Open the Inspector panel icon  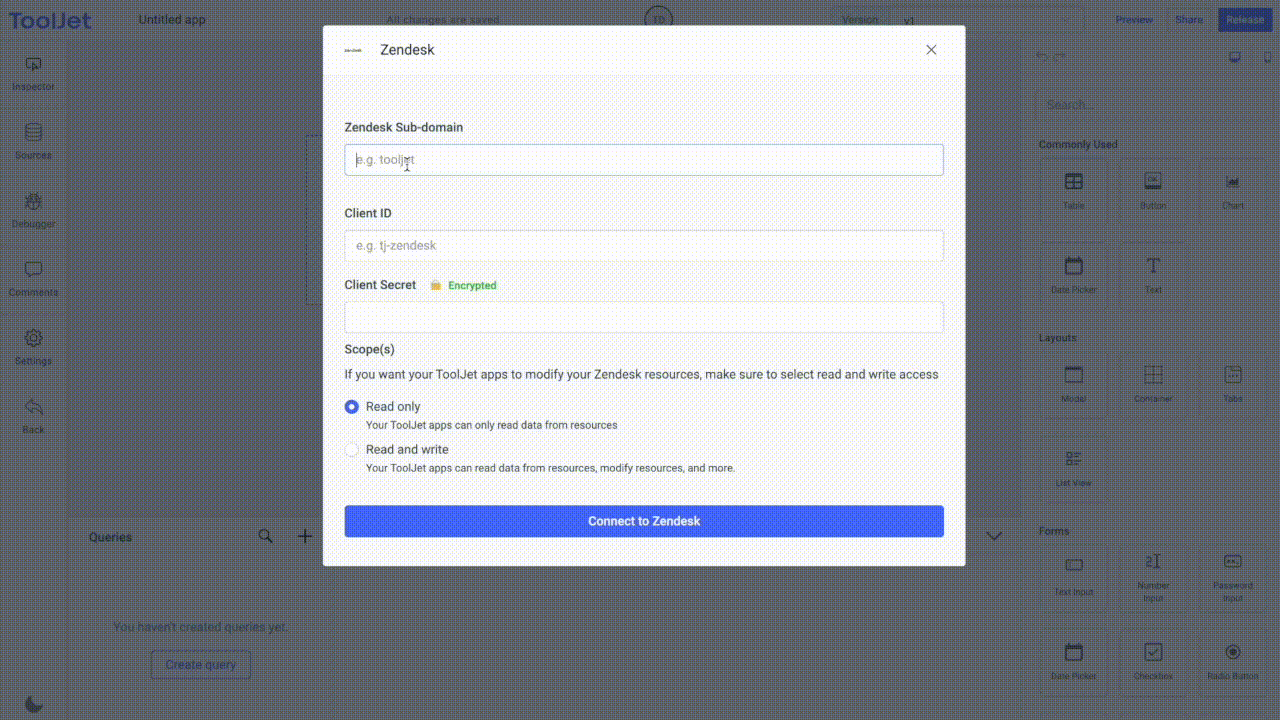point(33,65)
